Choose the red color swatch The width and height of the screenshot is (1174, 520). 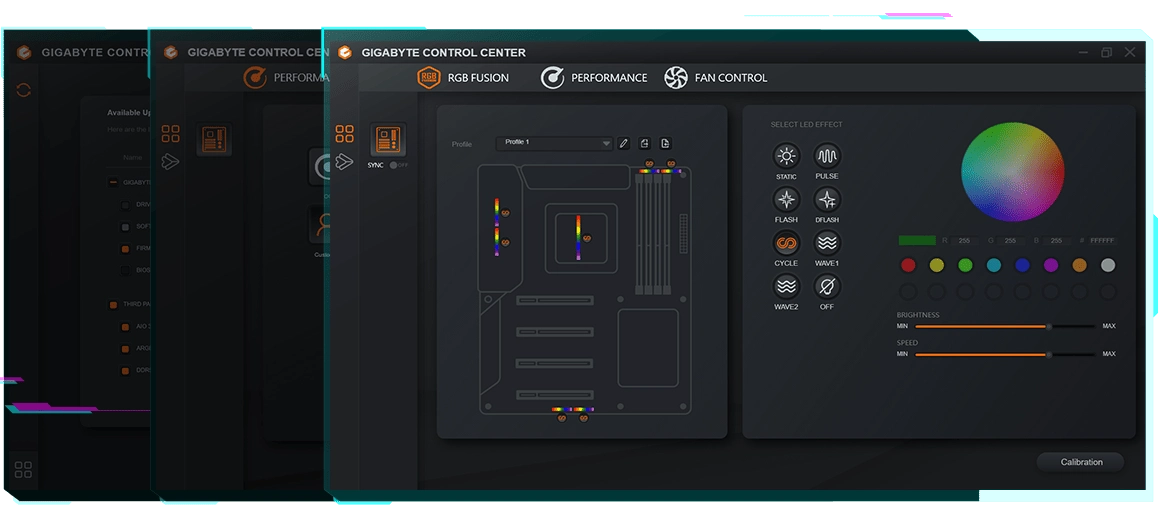(908, 265)
